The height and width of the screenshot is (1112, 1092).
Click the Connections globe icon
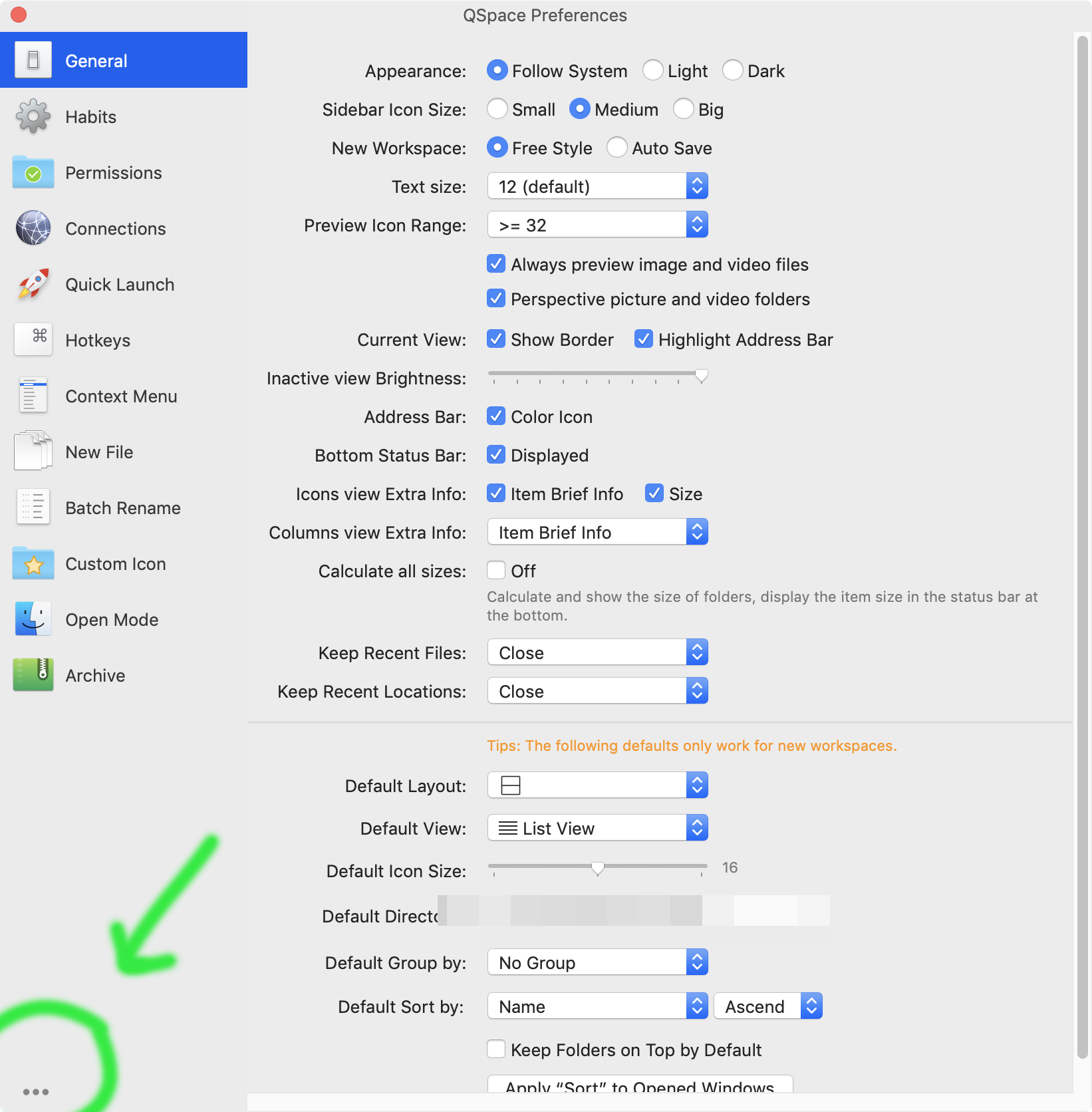pos(33,228)
